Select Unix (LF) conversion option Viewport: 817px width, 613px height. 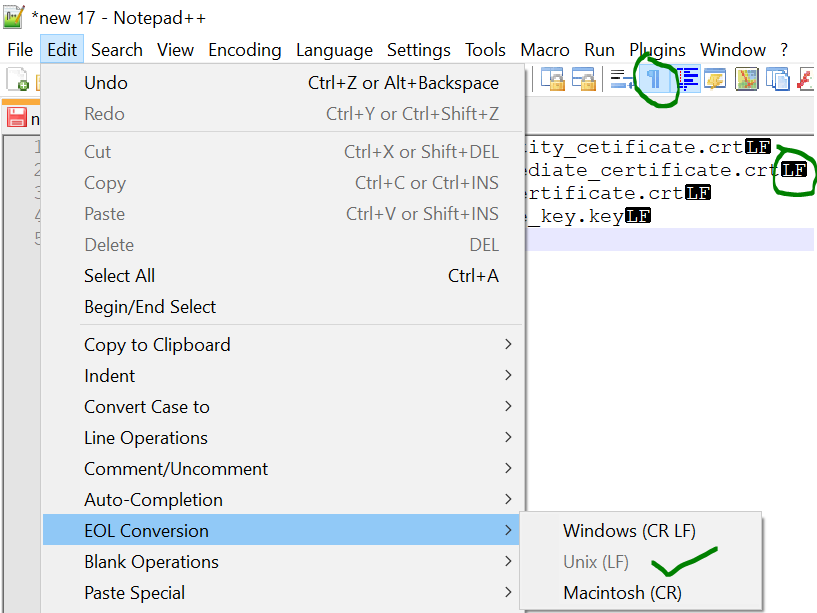[640, 562]
